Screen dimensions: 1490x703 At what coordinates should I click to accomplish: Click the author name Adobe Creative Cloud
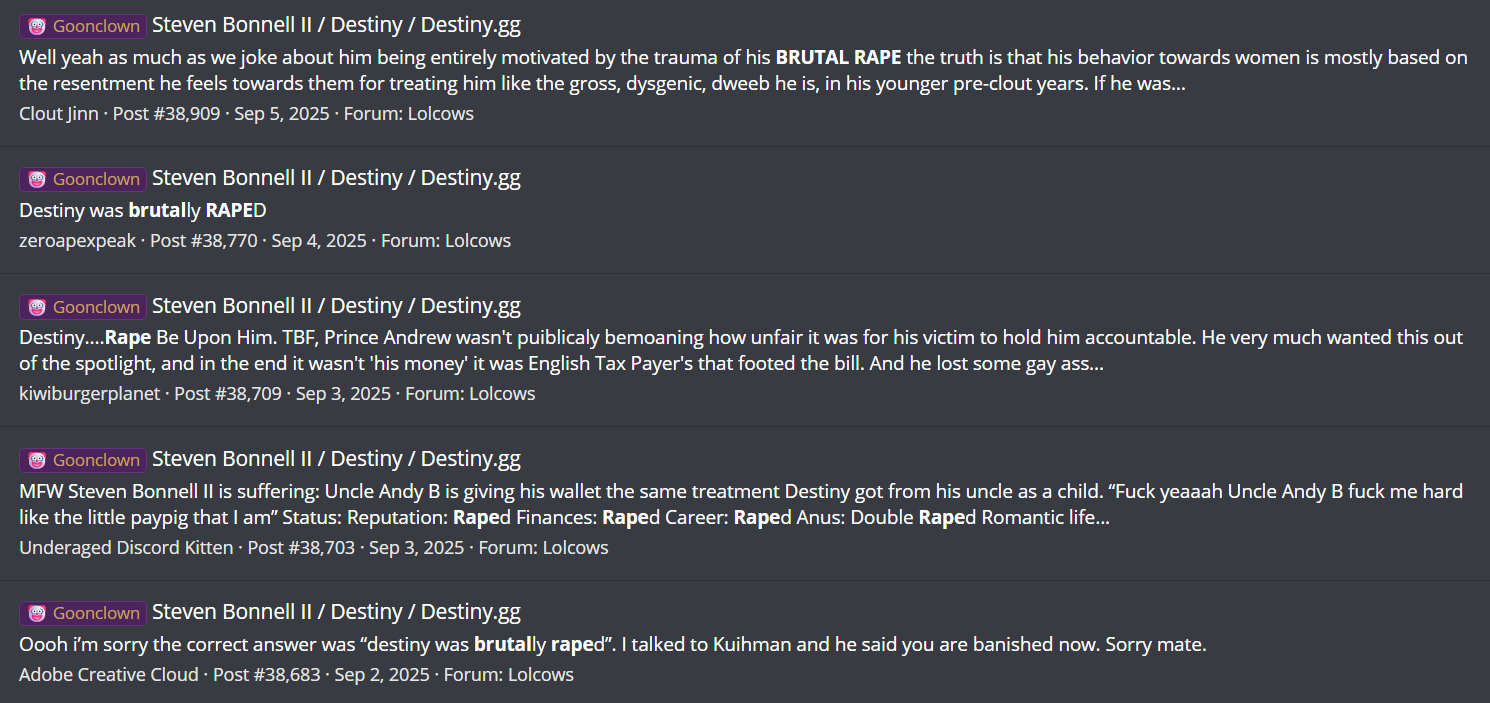pos(109,674)
